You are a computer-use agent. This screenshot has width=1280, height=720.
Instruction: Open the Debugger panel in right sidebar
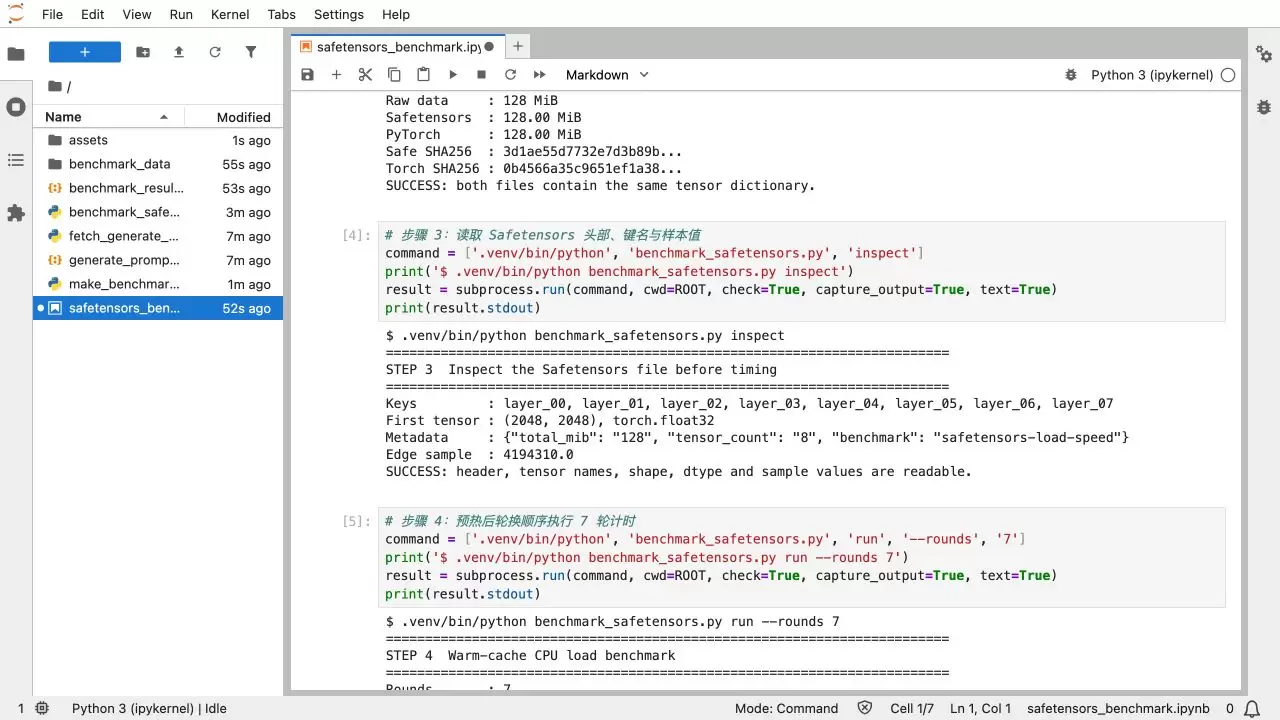click(x=1264, y=107)
